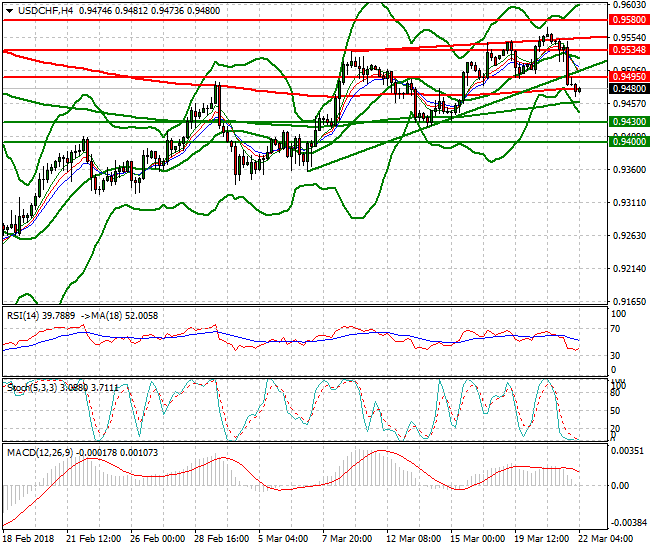
Task: Select the 0.94570 price scale value
Action: point(629,103)
